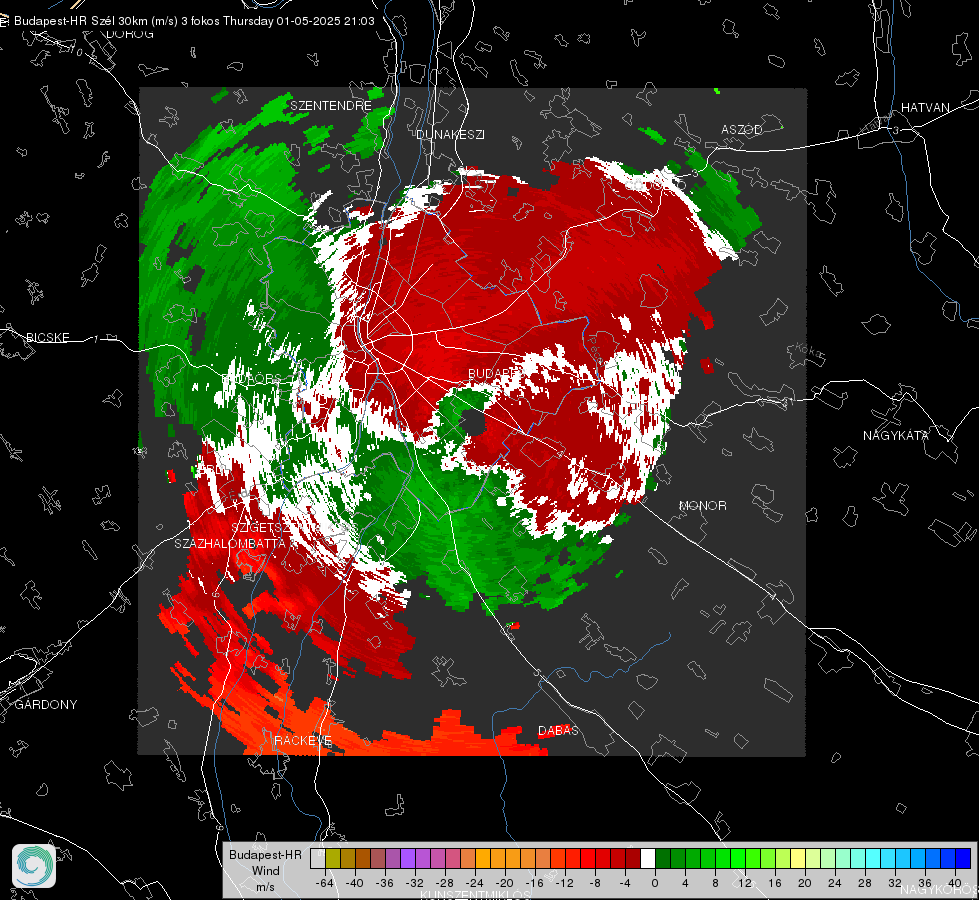The width and height of the screenshot is (979, 900).
Task: Click the radar title text with timestamp 21:03
Action: click(x=194, y=21)
